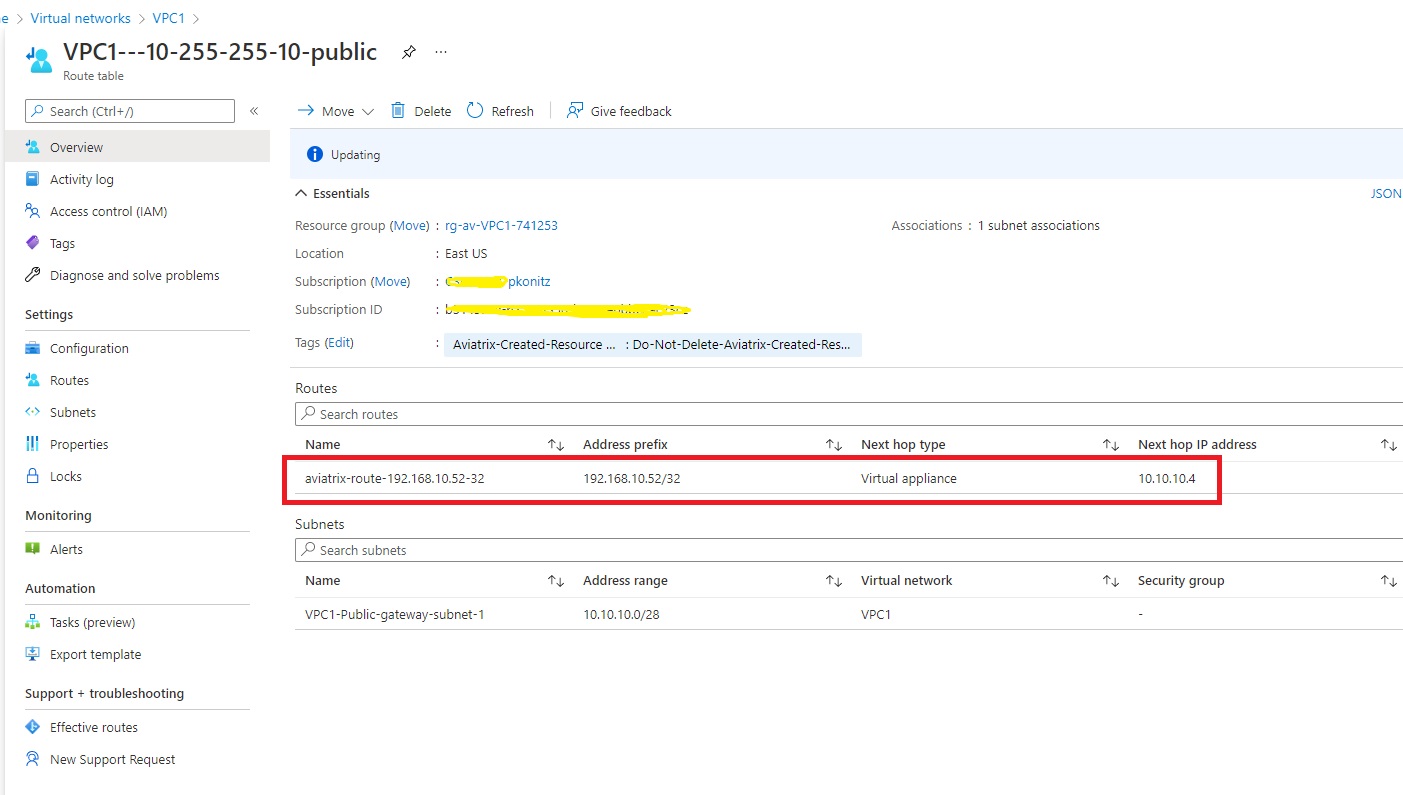The width and height of the screenshot is (1403, 795).
Task: Click the pin icon beside the route table title
Action: coord(408,52)
